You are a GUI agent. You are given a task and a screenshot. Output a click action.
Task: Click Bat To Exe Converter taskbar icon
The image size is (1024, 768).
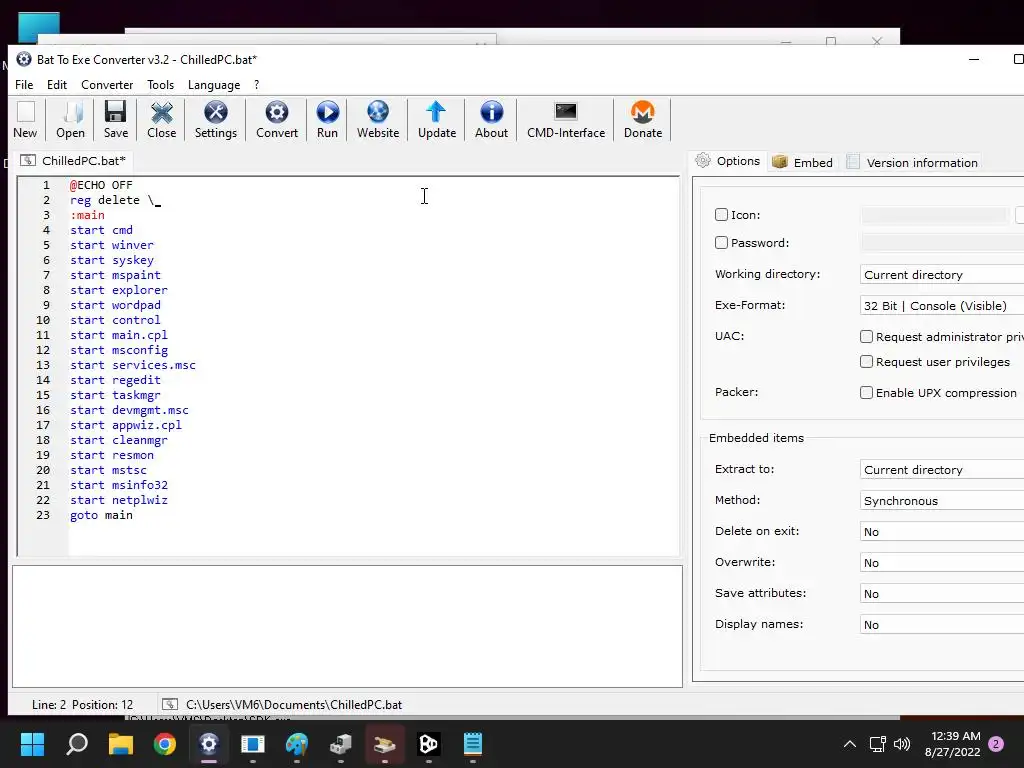[x=208, y=744]
